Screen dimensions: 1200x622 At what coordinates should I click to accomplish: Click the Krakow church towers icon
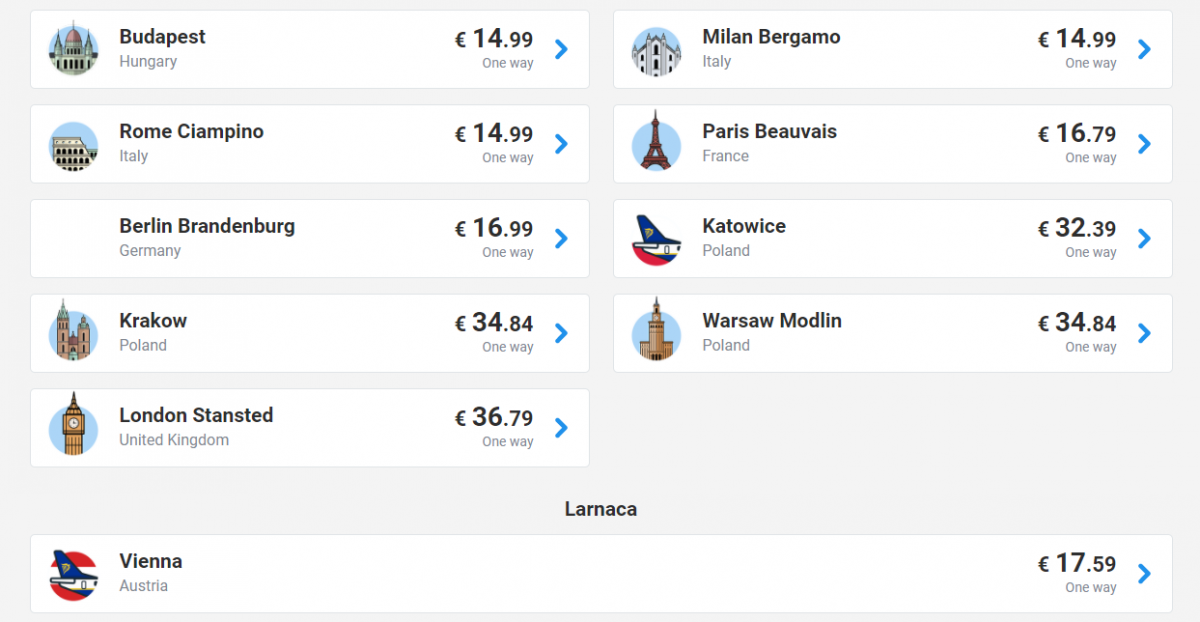click(74, 331)
